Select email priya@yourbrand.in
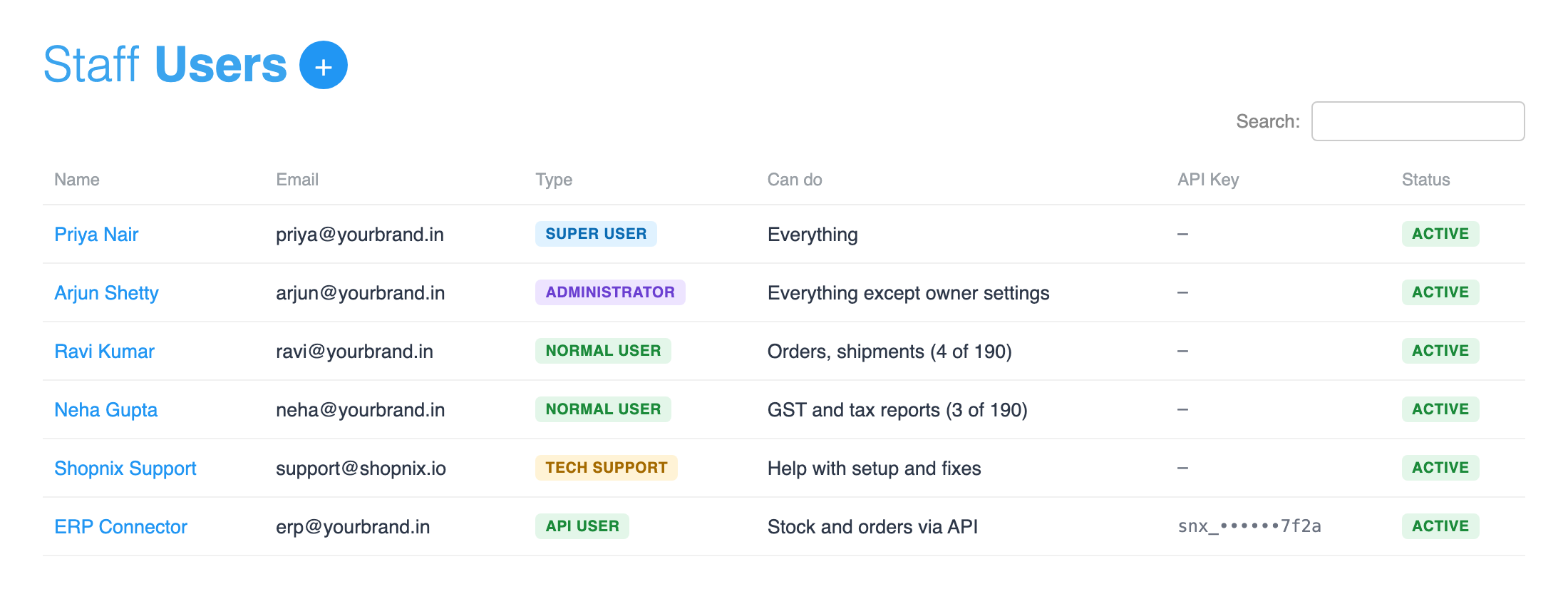The width and height of the screenshot is (1568, 599). pos(360,235)
